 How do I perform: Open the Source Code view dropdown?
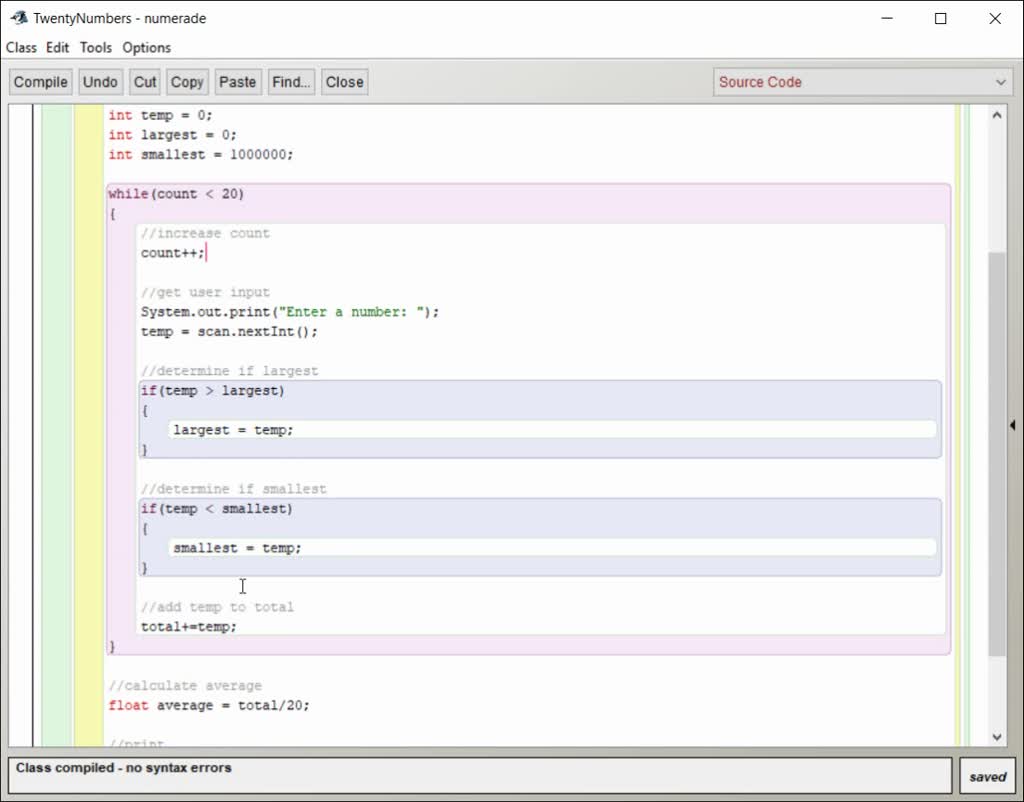863,82
